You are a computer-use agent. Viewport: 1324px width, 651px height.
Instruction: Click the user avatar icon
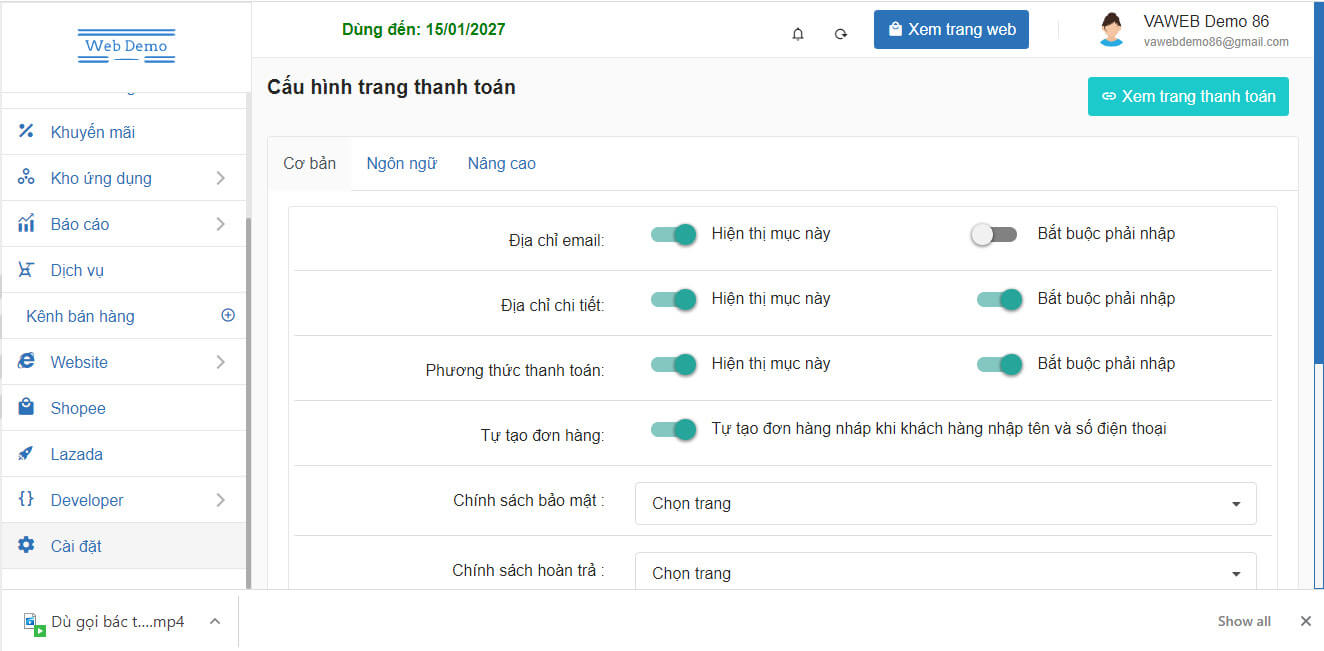pos(1111,30)
